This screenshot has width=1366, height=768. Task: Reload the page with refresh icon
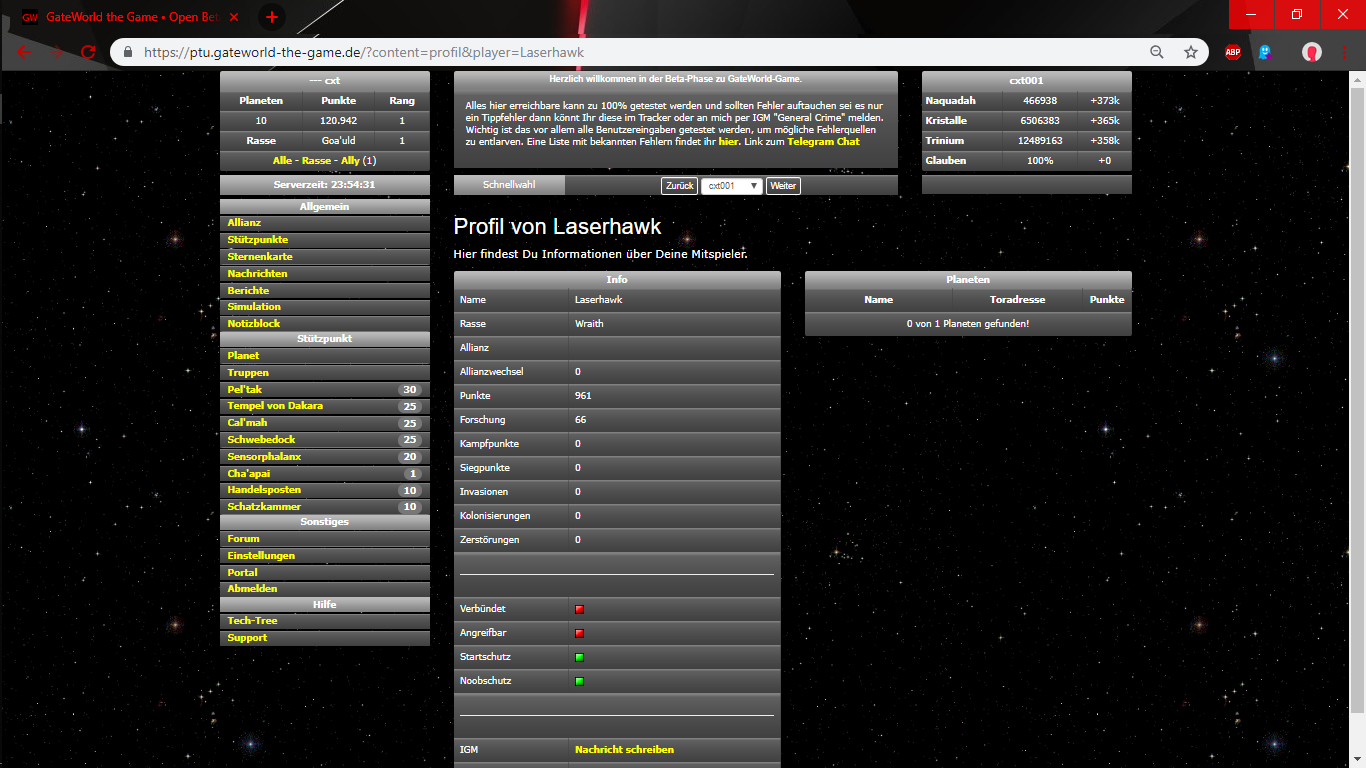[88, 52]
